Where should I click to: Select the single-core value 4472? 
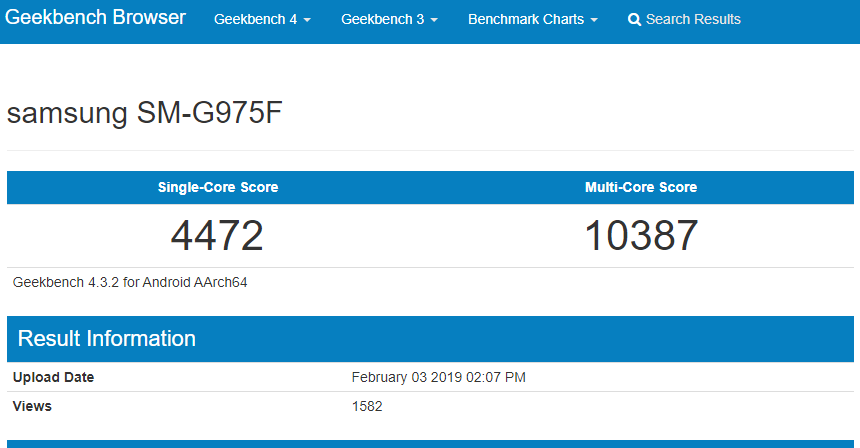pos(217,236)
